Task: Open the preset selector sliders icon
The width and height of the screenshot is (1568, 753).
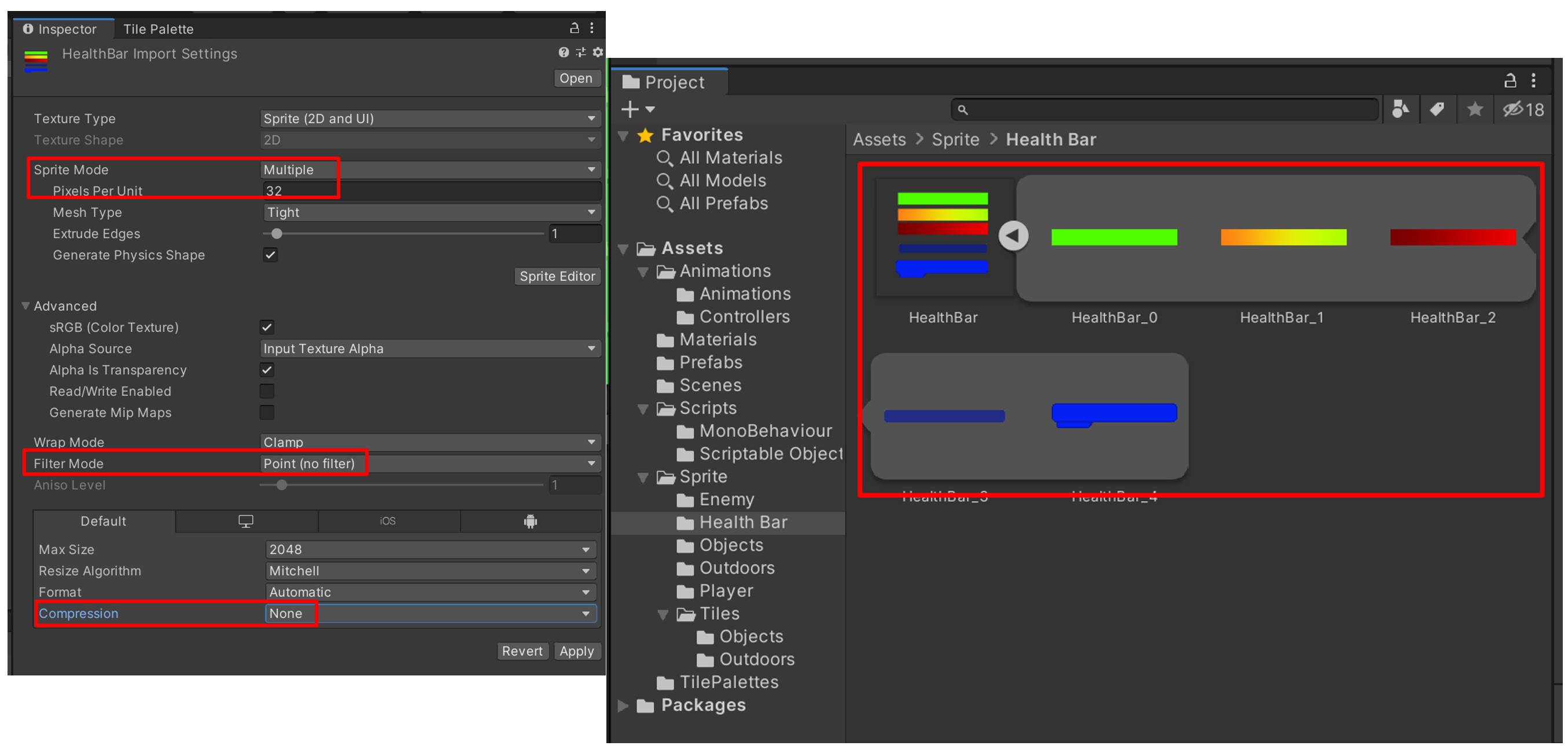Action: point(580,52)
